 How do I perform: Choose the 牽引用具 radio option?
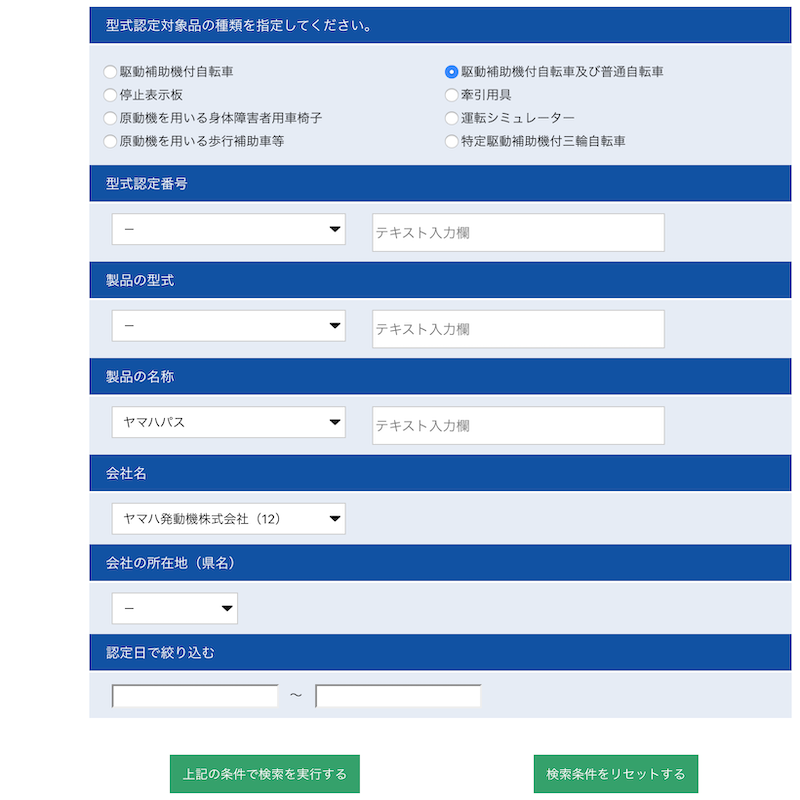pos(452,95)
